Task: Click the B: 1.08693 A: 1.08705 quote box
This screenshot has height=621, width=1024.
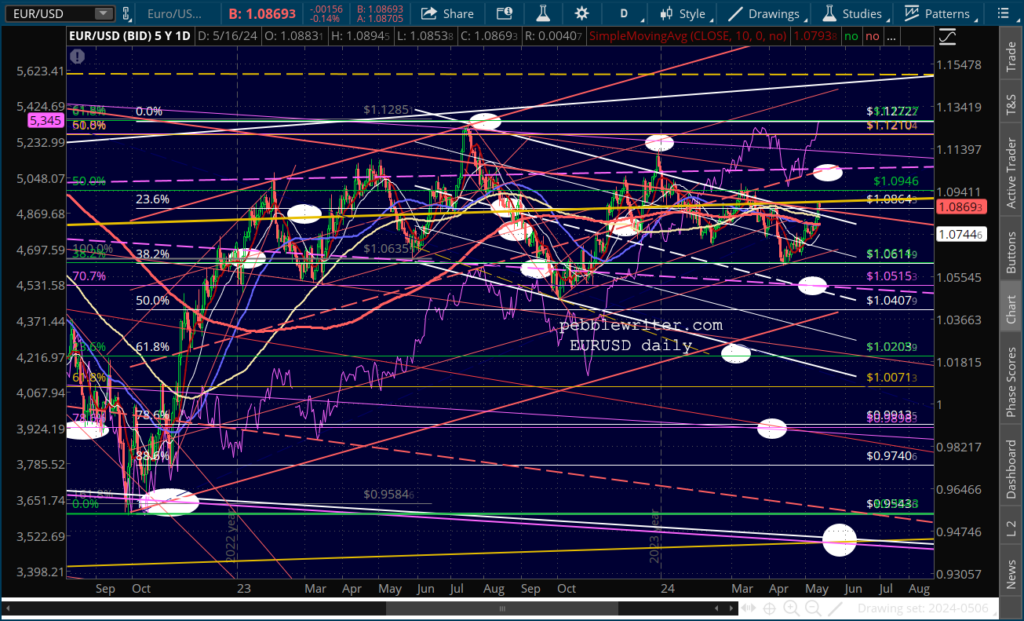Action: (x=380, y=13)
